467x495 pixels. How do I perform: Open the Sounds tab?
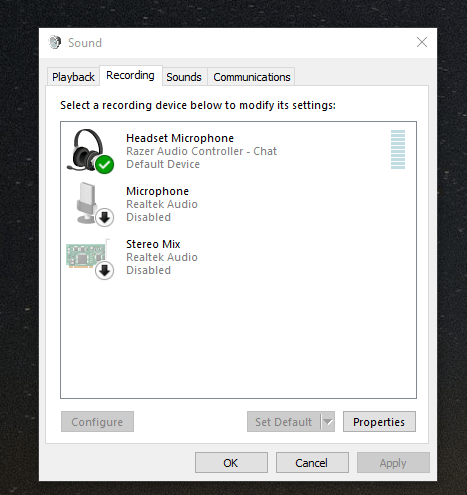tap(184, 77)
